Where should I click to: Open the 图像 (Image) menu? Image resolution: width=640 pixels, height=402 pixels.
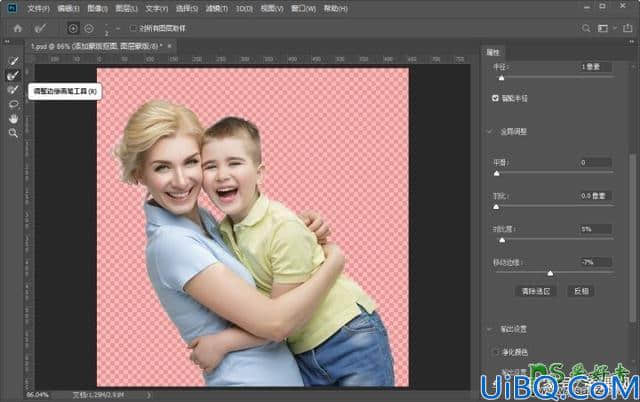98,8
